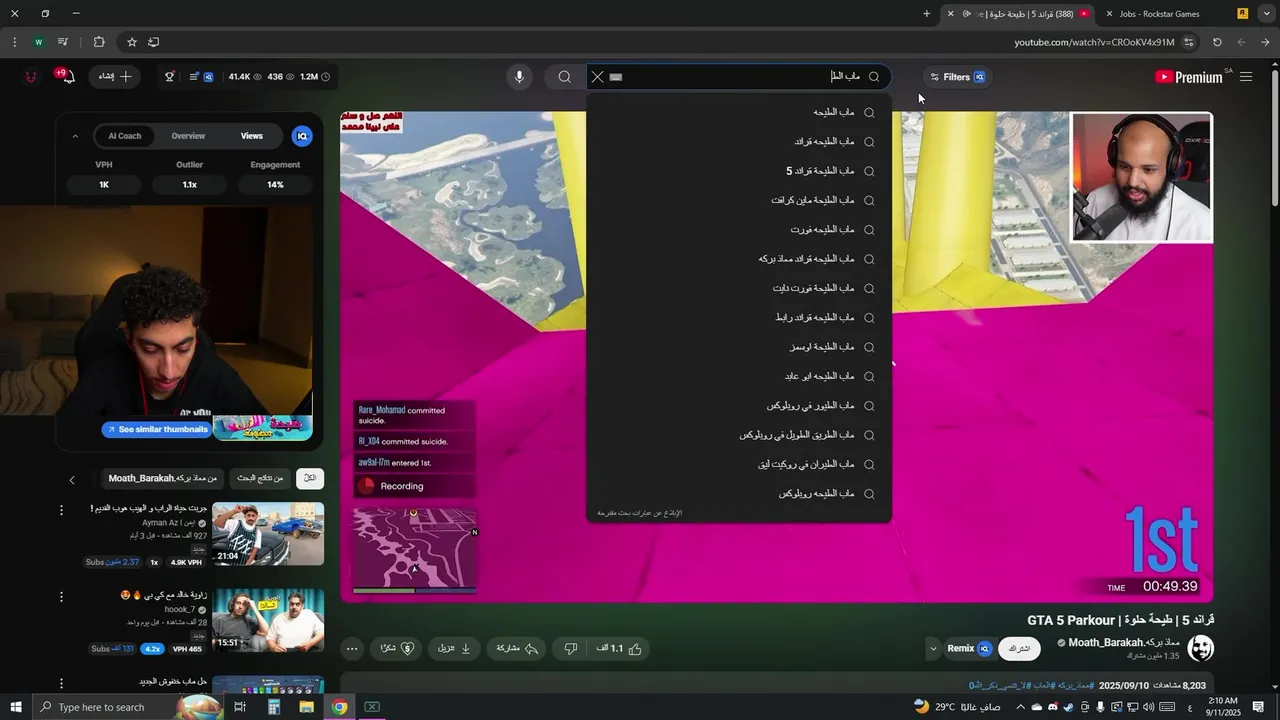
Task: Go to YouTube Premium home logo
Action: tap(1189, 77)
